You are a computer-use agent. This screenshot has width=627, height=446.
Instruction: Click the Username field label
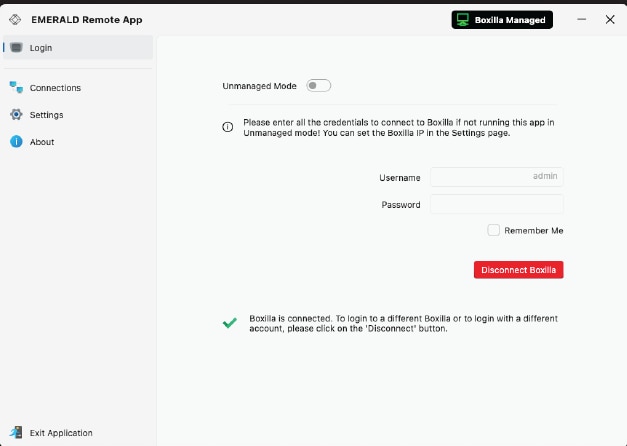pyautogui.click(x=400, y=178)
